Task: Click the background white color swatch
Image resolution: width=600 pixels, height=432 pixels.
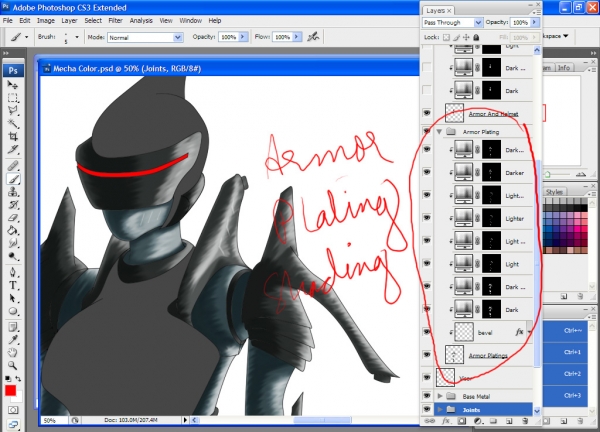Action: (x=18, y=397)
